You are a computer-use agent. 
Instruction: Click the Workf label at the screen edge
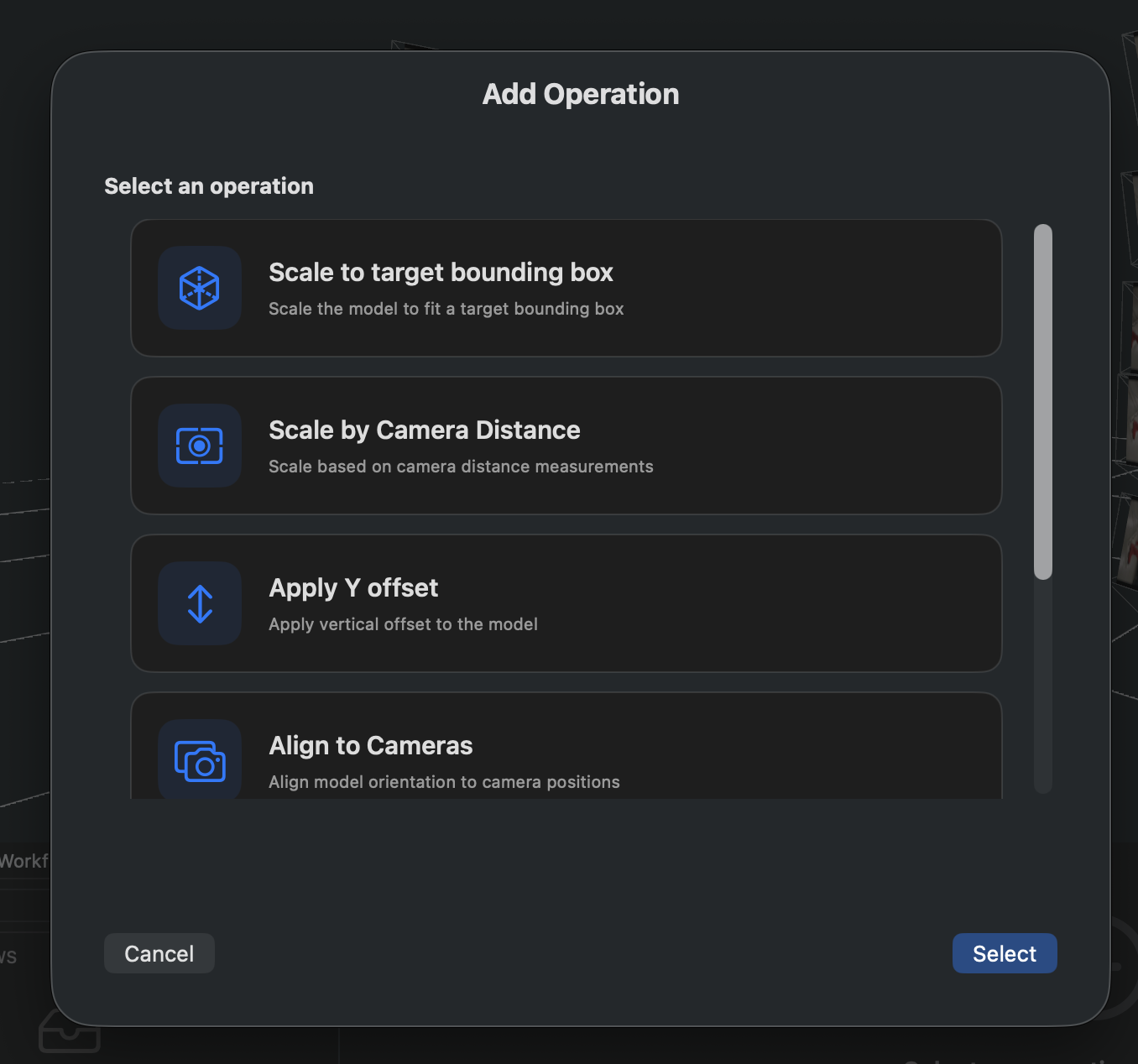(x=23, y=860)
